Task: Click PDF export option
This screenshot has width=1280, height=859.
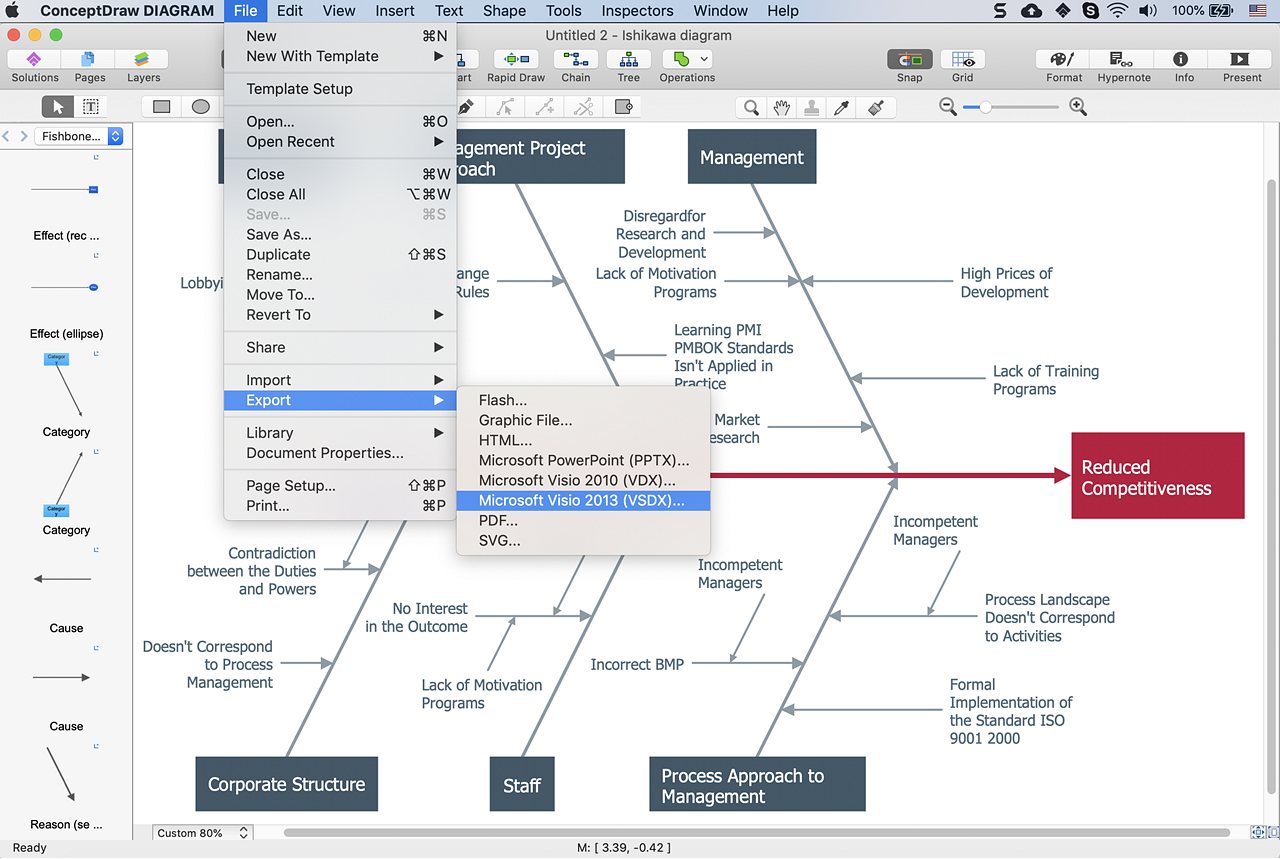Action: (x=498, y=520)
